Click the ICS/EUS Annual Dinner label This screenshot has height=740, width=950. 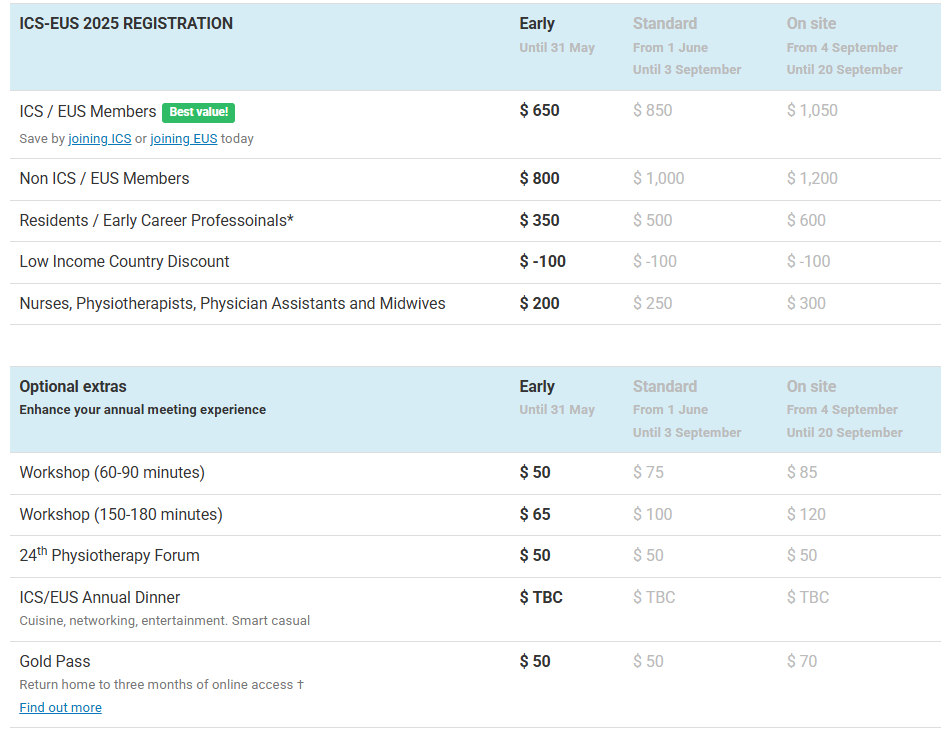point(100,598)
